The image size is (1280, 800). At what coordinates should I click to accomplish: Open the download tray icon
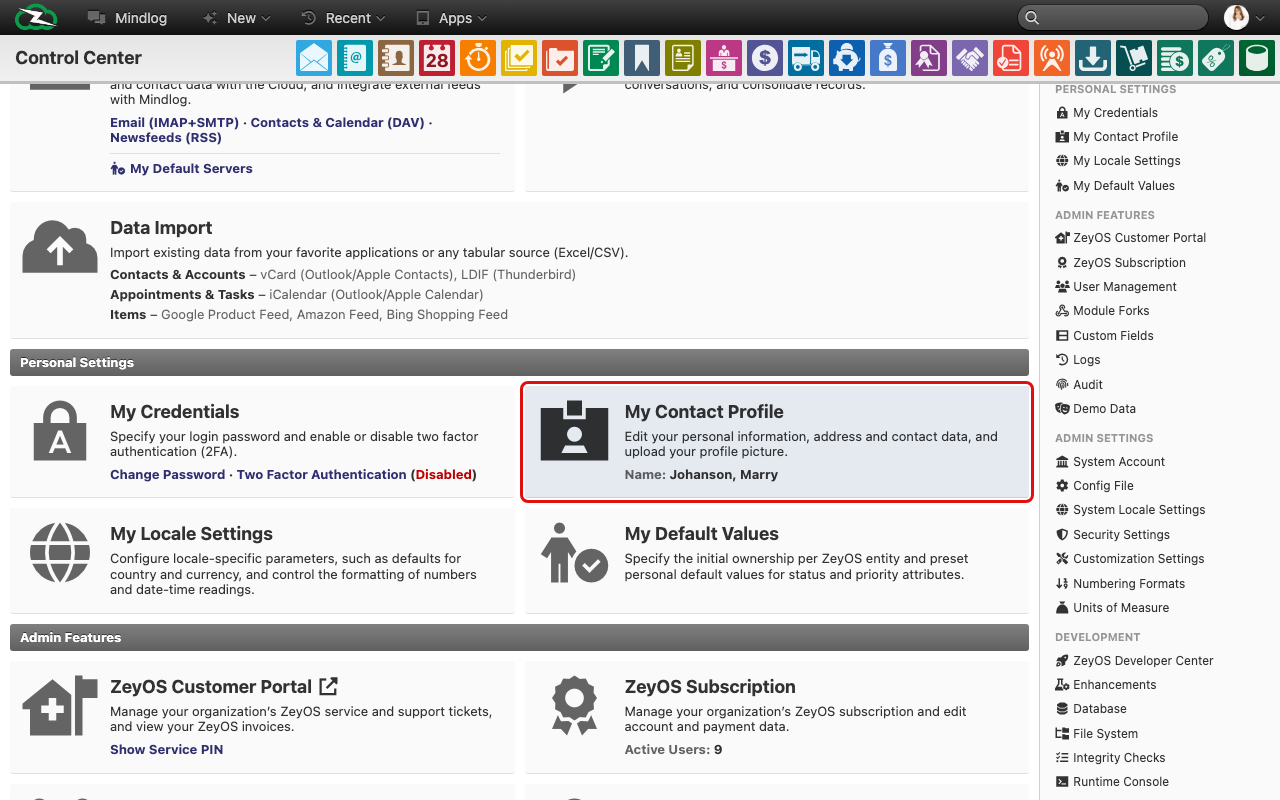click(x=1093, y=58)
